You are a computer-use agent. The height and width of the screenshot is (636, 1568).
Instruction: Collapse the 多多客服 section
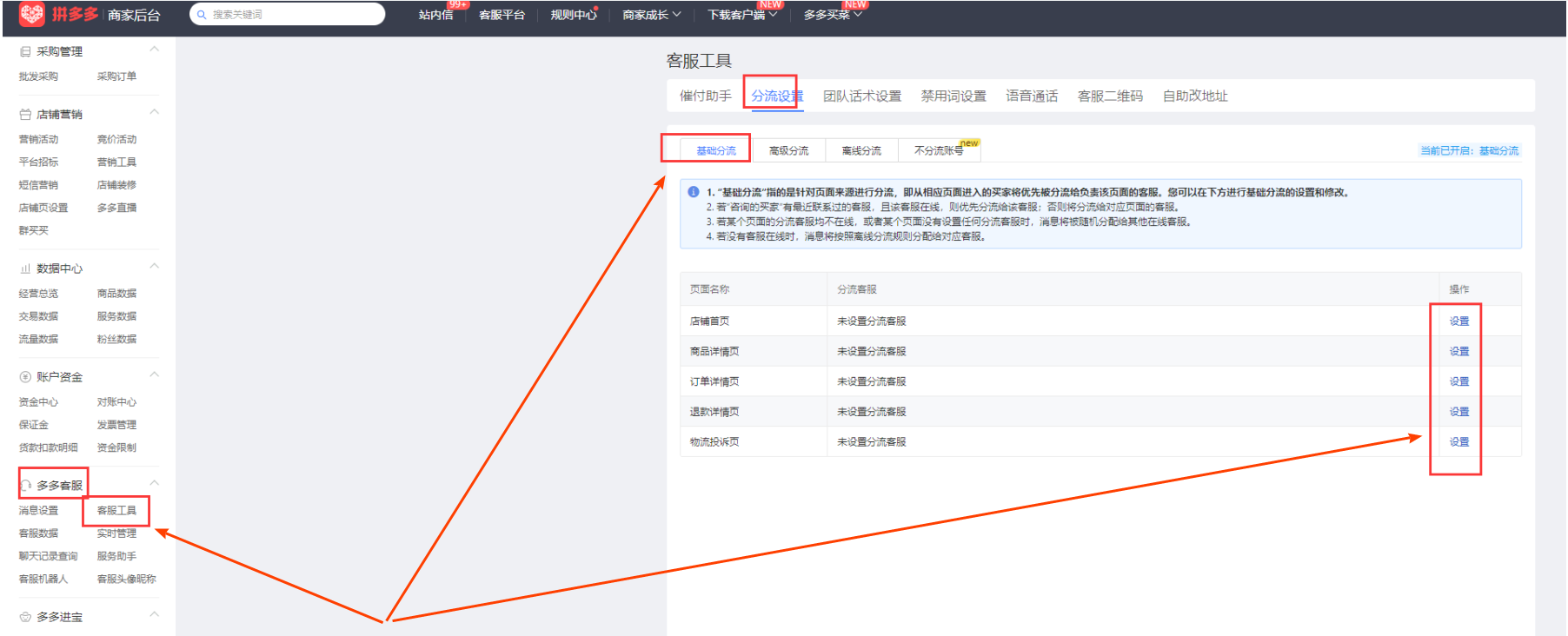tap(154, 483)
